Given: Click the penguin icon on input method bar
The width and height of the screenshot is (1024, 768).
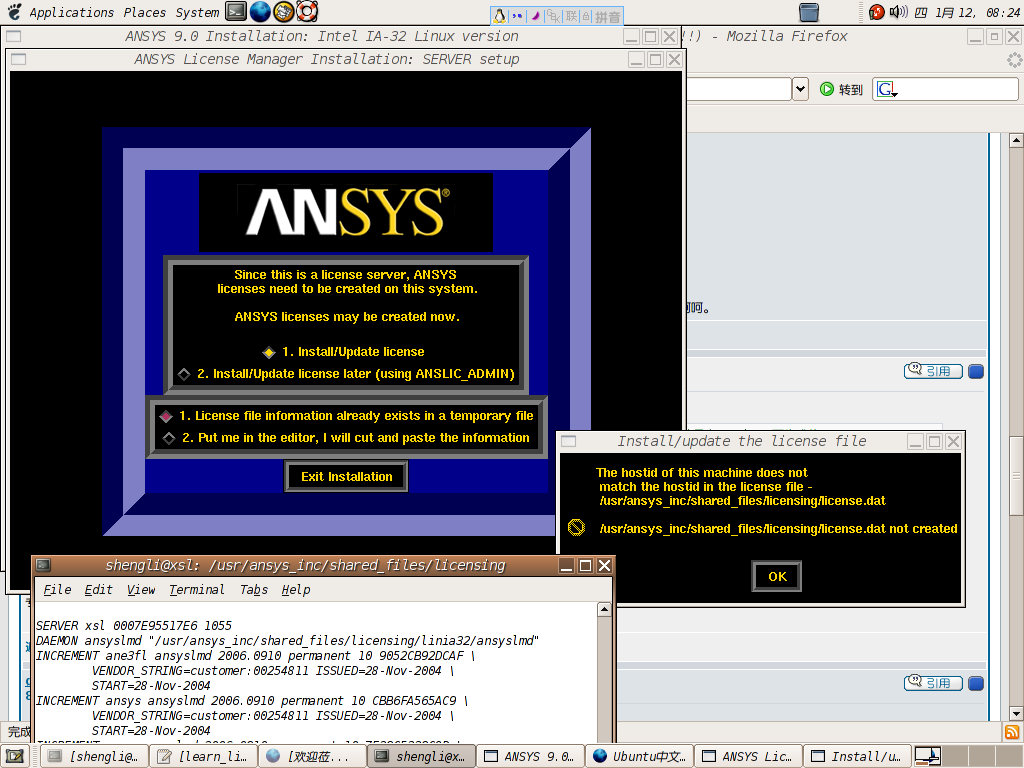Looking at the screenshot, I should (x=499, y=16).
